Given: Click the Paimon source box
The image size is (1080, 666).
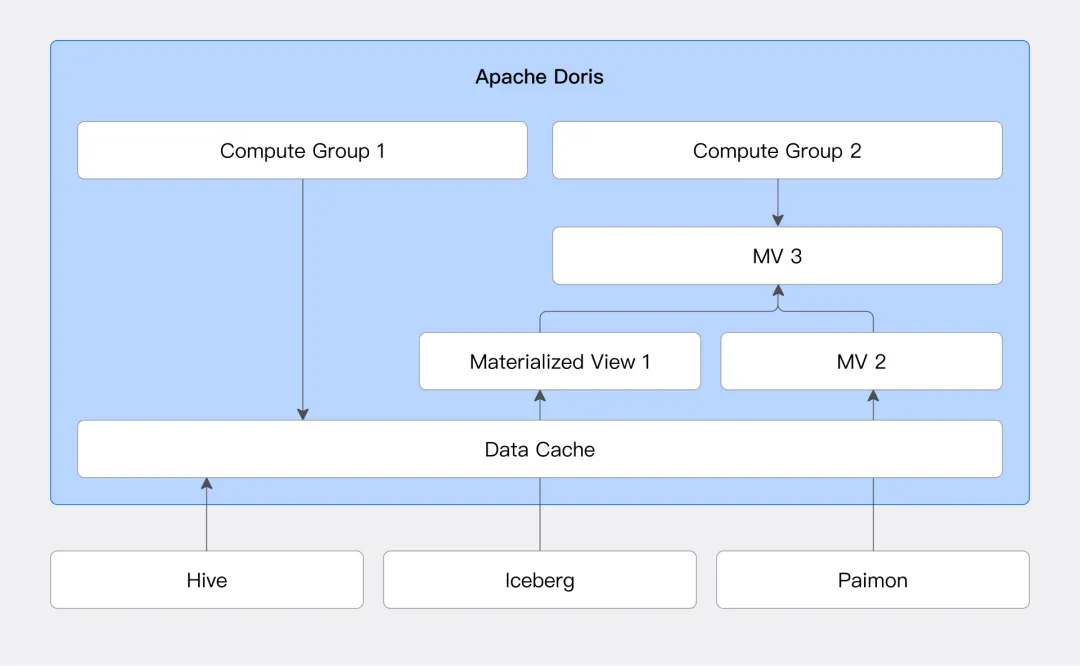Looking at the screenshot, I should (873, 580).
